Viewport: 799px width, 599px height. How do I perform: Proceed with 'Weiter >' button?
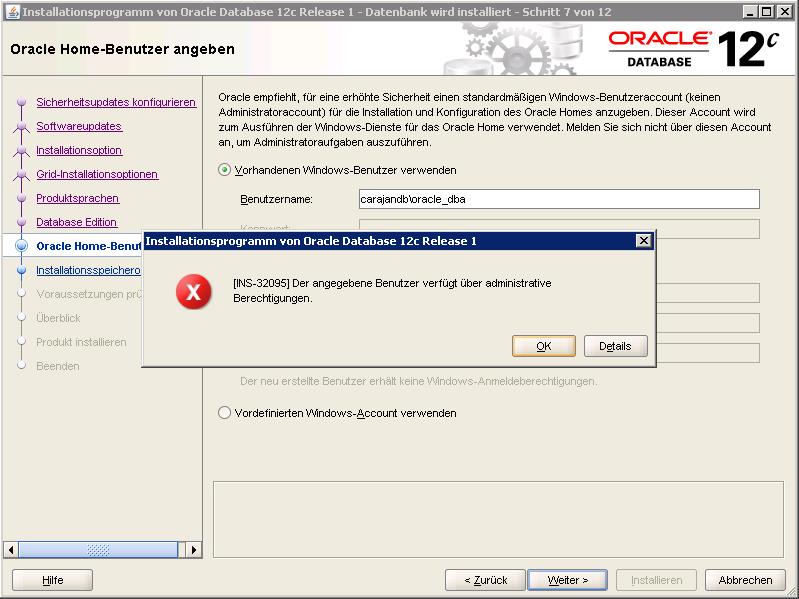point(568,580)
